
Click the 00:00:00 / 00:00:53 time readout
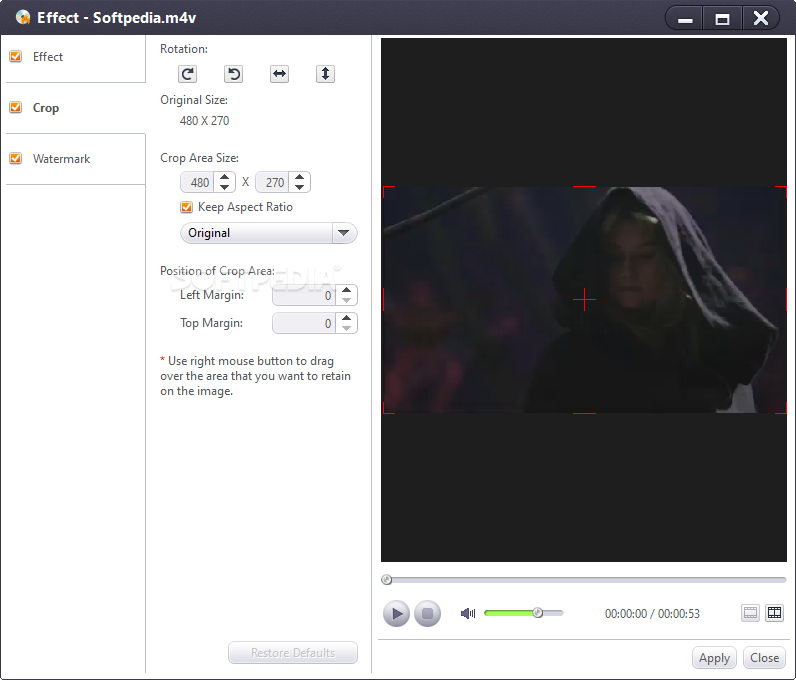[652, 614]
